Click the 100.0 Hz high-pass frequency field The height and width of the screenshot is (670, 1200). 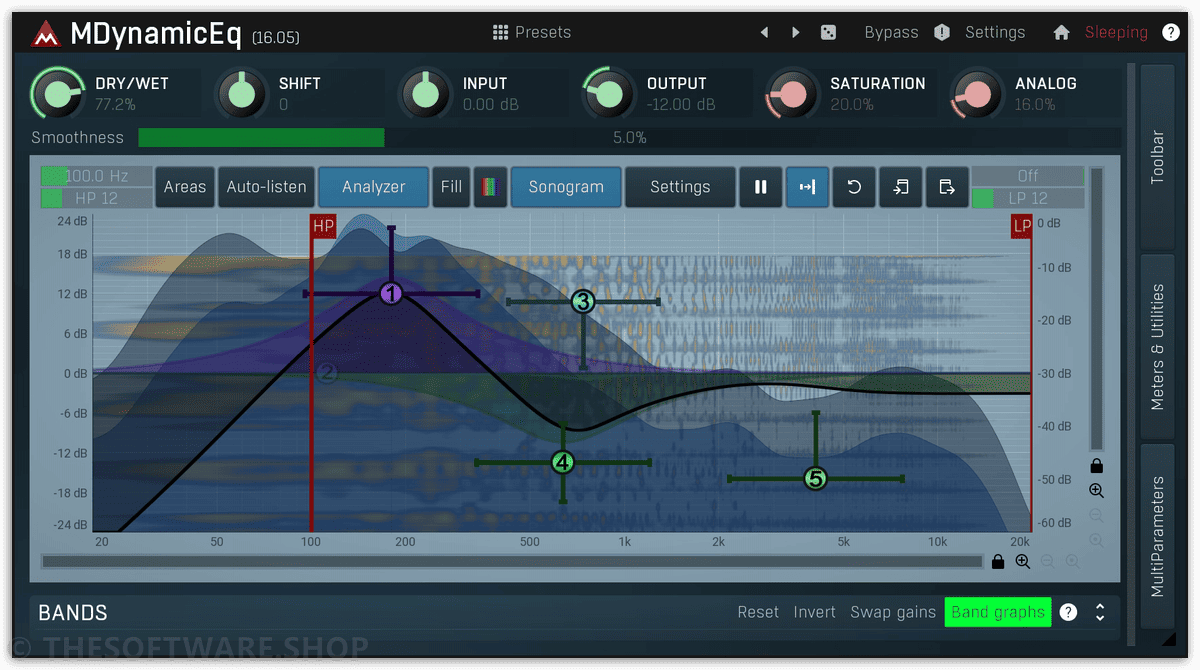pyautogui.click(x=96, y=176)
